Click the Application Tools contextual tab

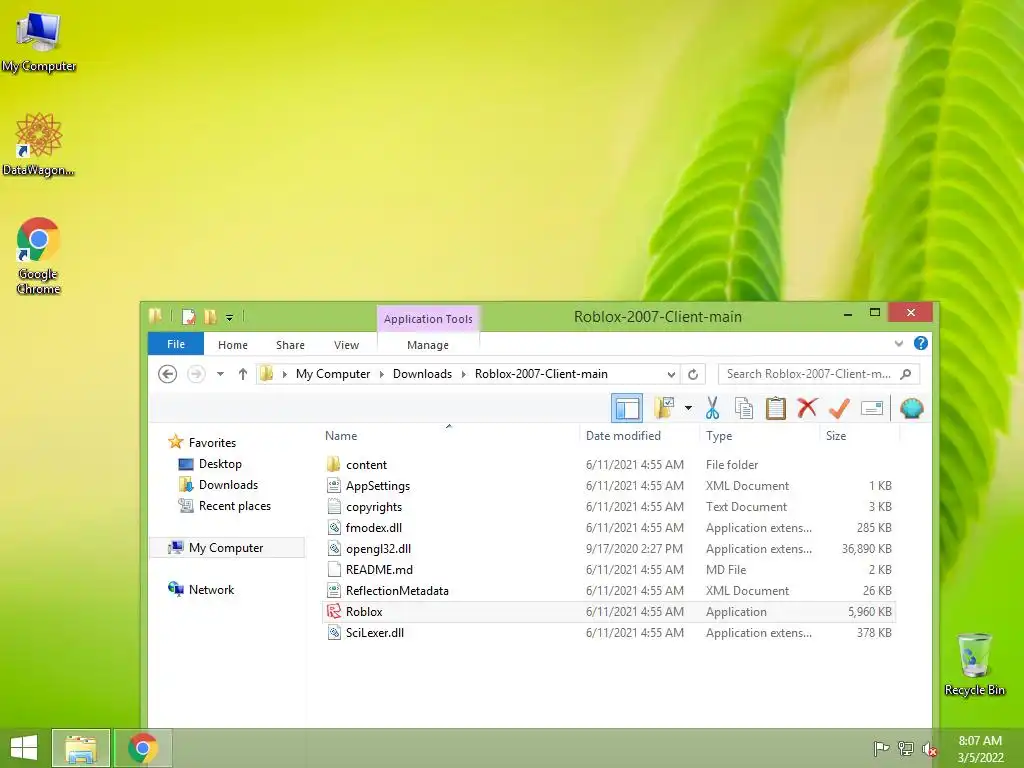tap(428, 319)
